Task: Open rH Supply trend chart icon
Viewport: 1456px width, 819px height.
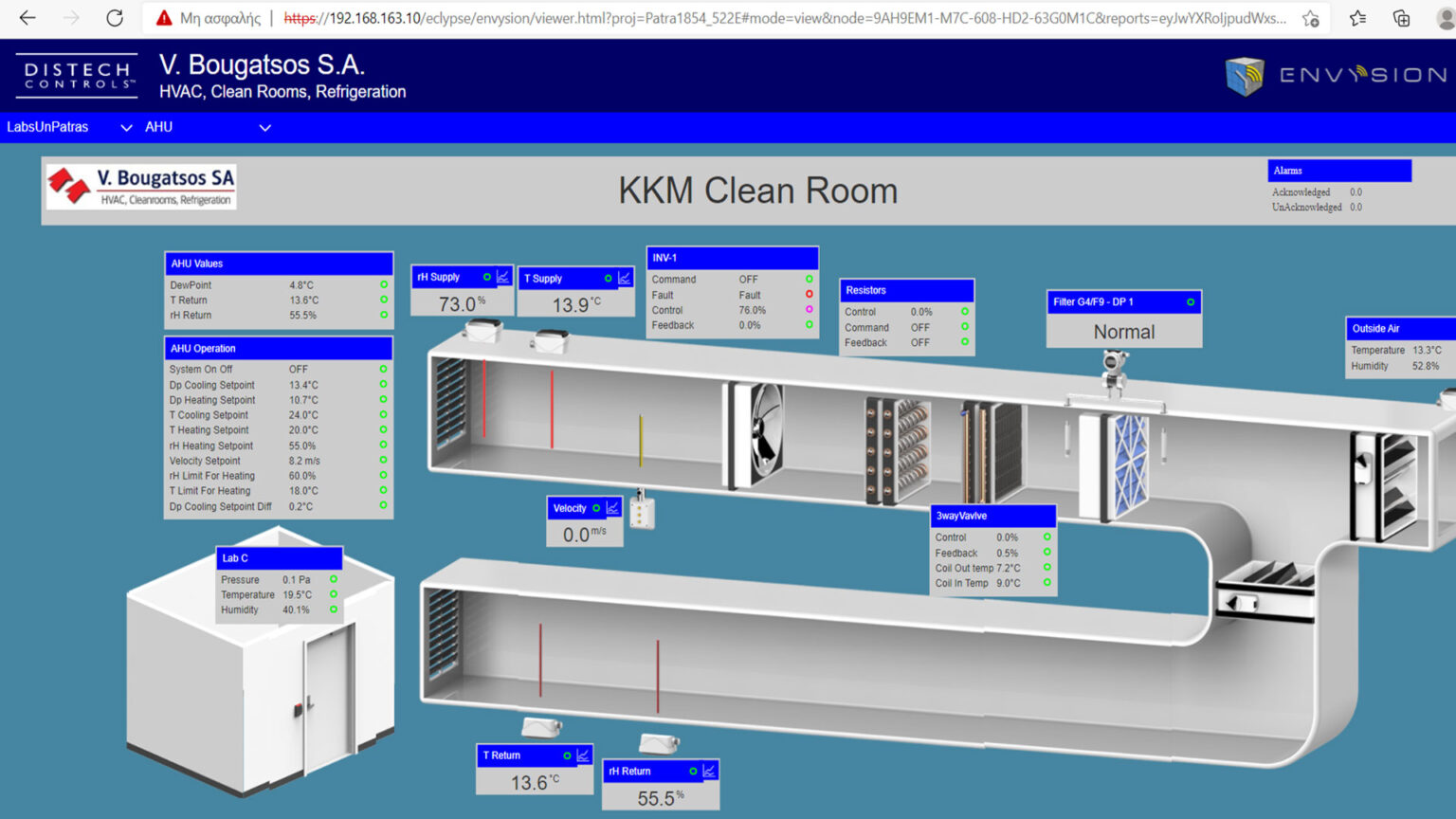Action: (502, 277)
